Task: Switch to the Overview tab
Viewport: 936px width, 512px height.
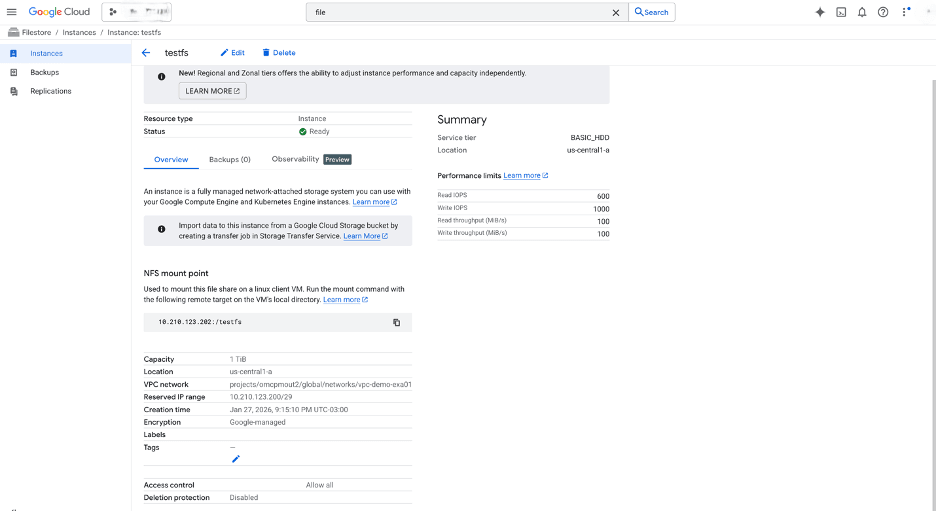Action: (x=171, y=159)
